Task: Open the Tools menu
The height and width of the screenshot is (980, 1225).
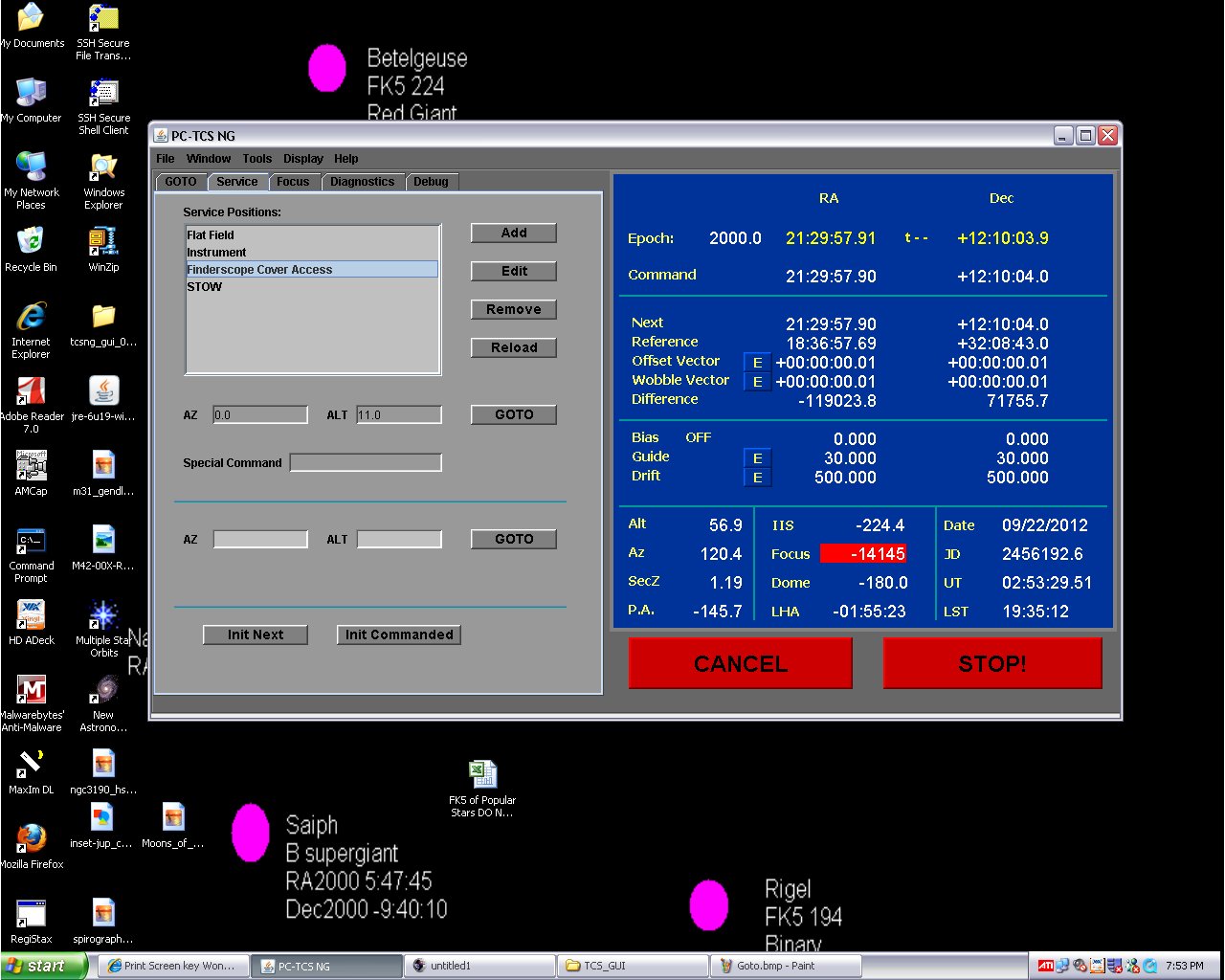Action: 257,159
